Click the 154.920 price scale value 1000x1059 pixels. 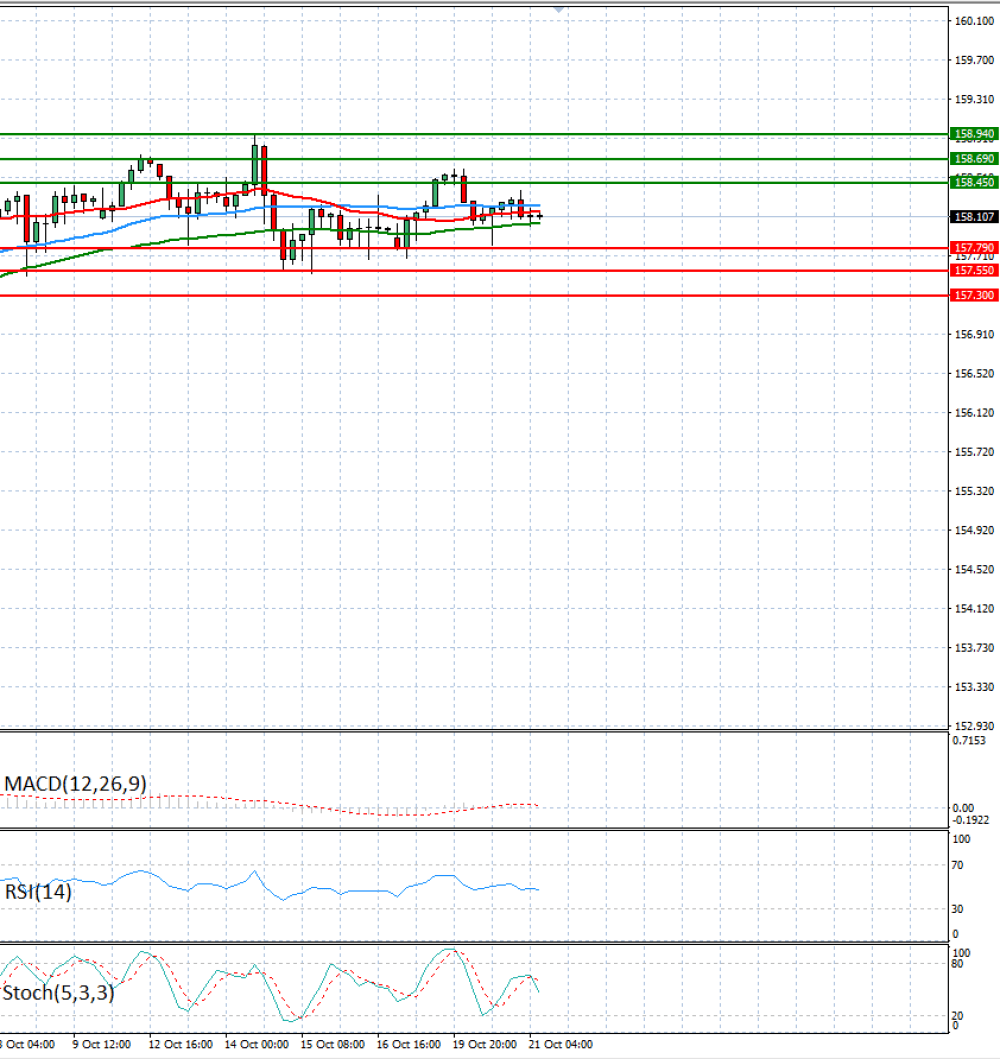pyautogui.click(x=974, y=530)
